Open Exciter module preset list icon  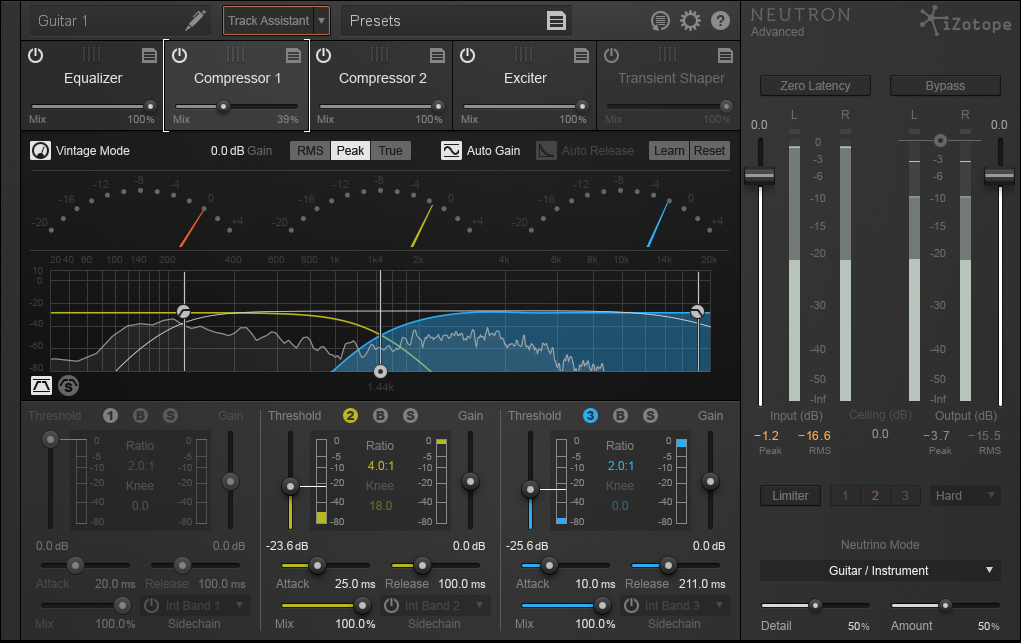[x=581, y=55]
